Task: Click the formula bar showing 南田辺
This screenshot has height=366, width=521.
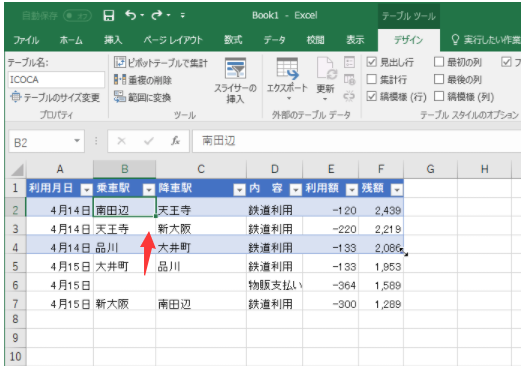Action: (357, 141)
